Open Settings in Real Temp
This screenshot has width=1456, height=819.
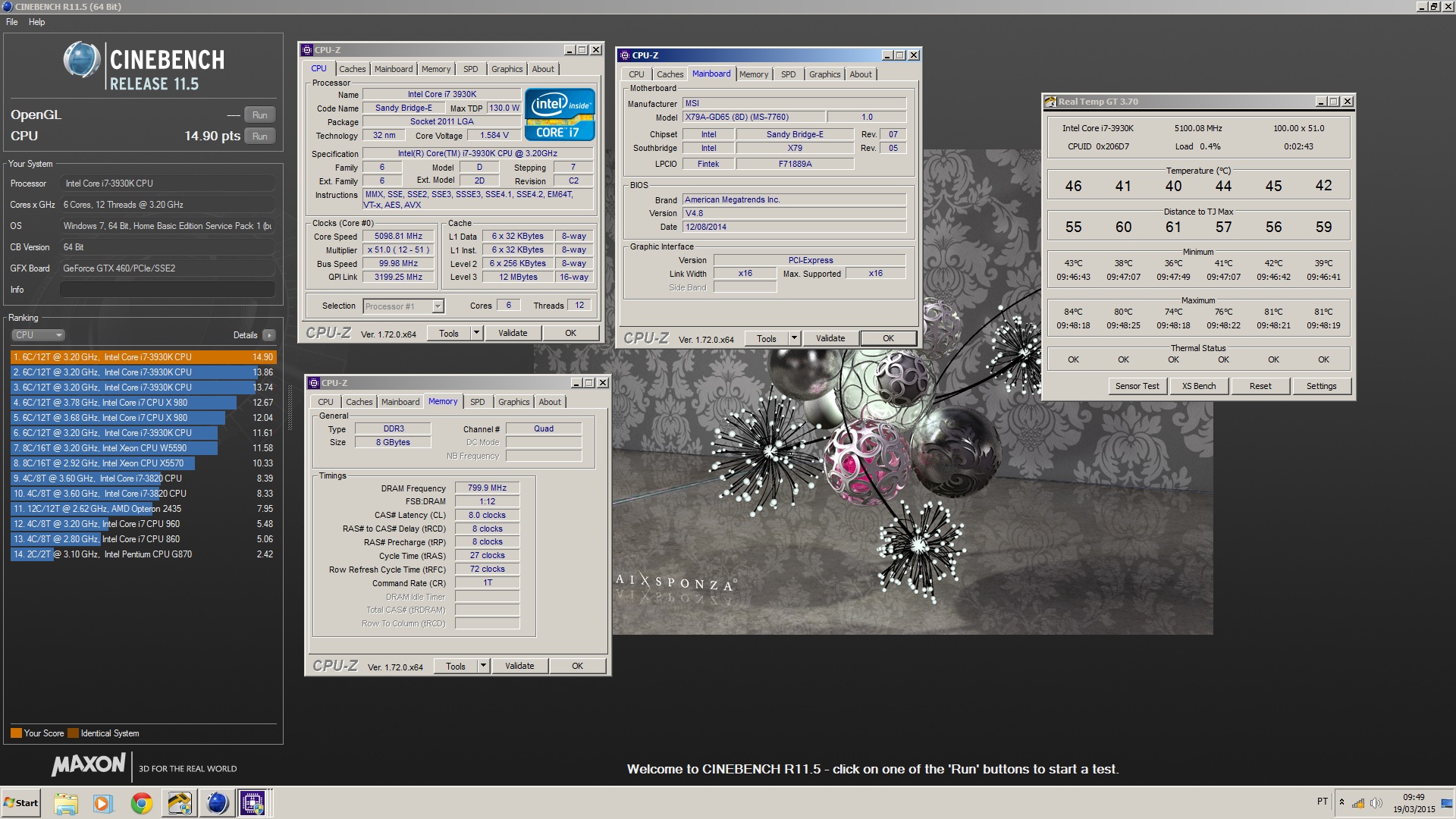(x=1321, y=386)
